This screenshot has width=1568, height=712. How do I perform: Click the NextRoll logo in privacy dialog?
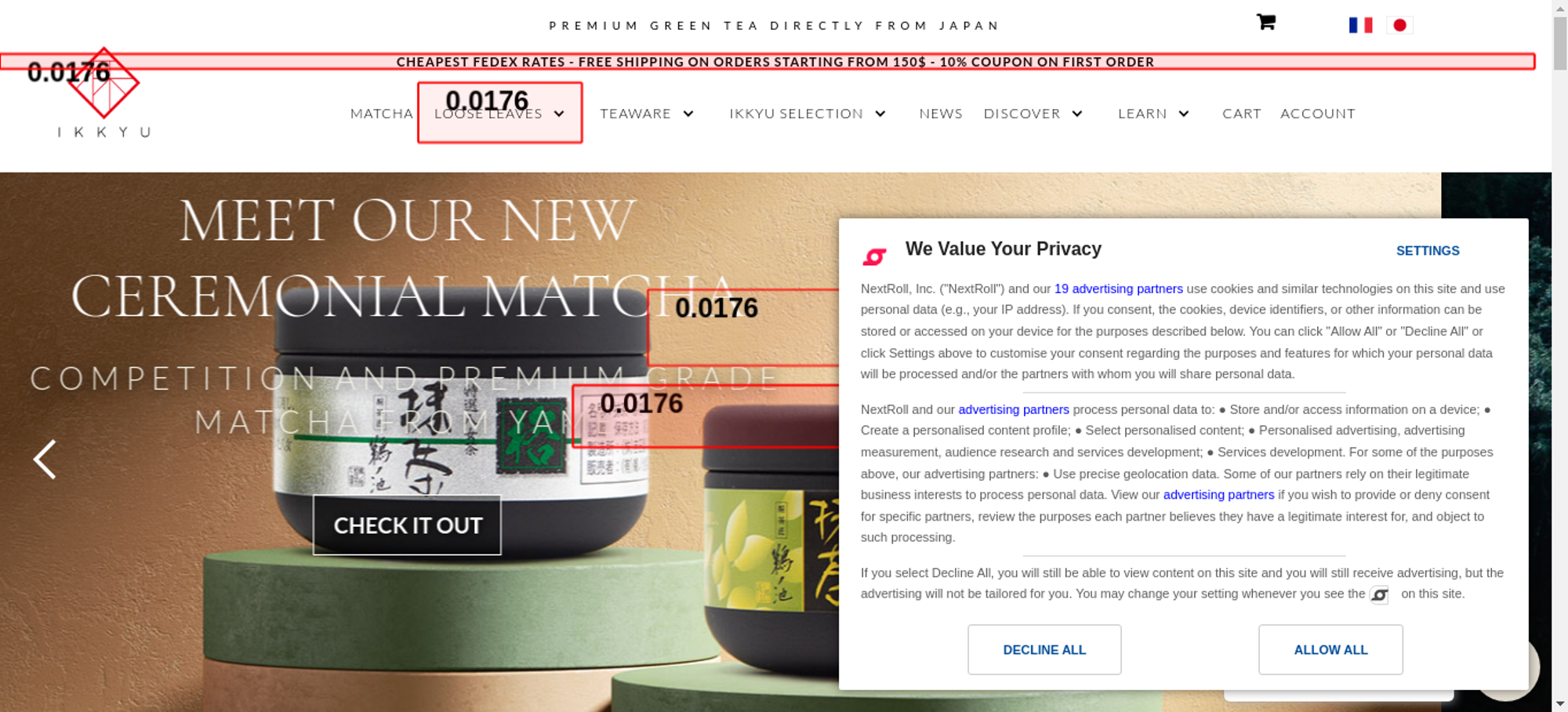pos(874,256)
